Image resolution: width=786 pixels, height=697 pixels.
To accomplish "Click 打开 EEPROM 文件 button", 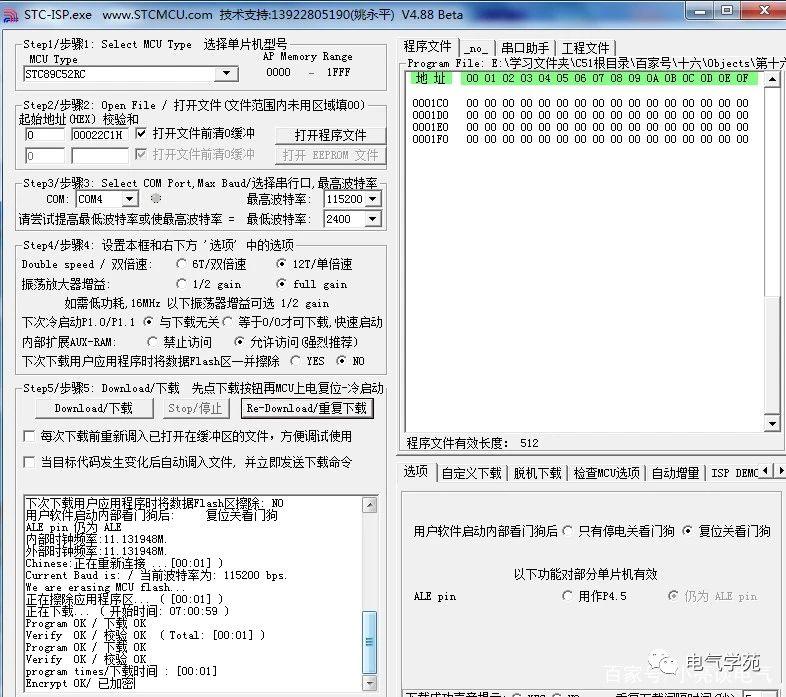I will pyautogui.click(x=330, y=155).
